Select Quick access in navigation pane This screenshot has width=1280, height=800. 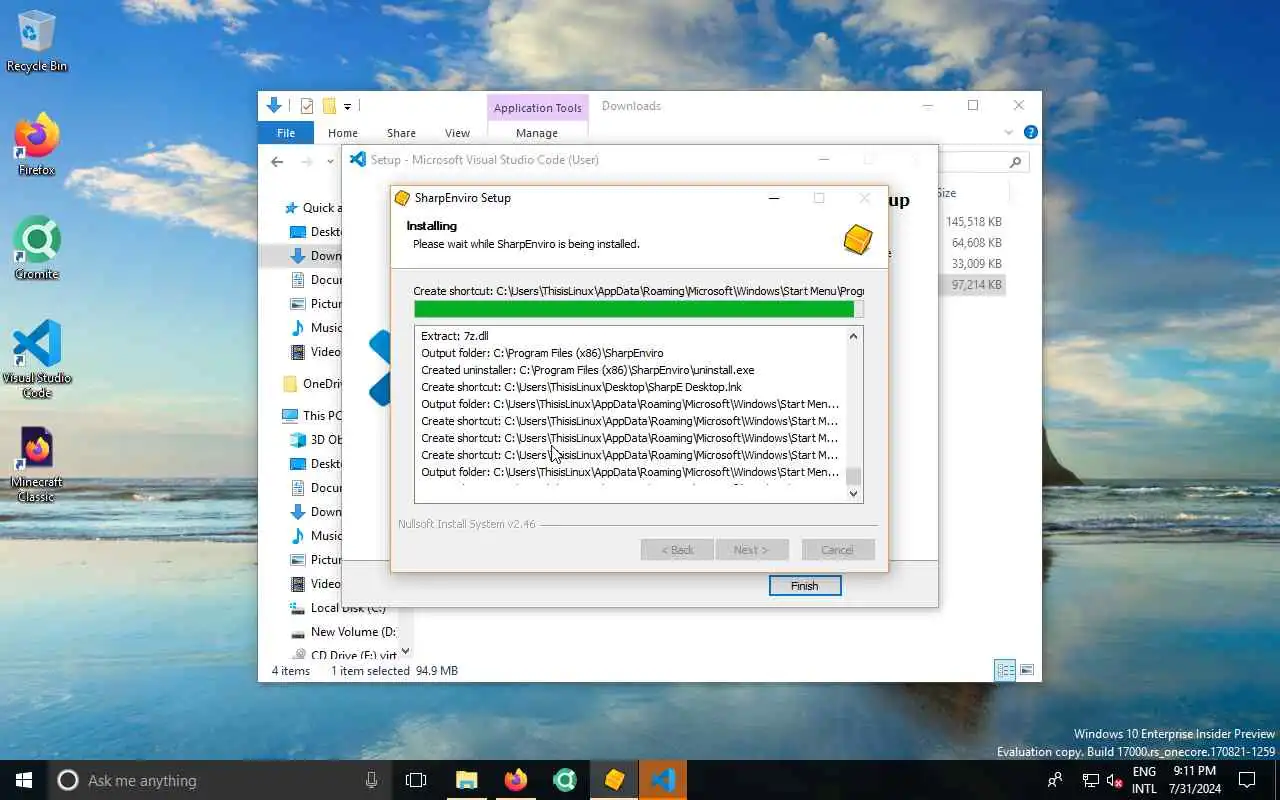tap(312, 207)
